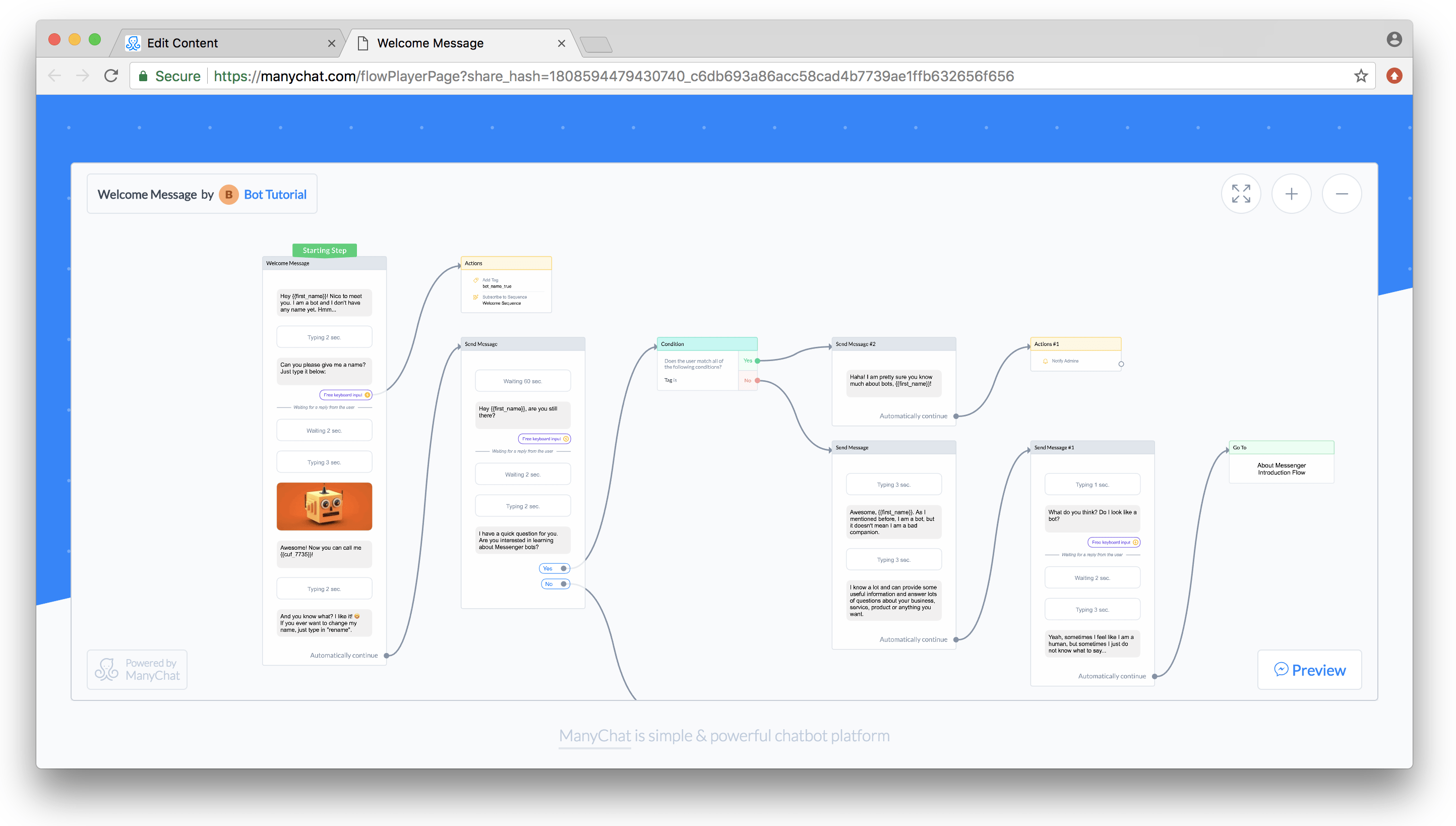The width and height of the screenshot is (1456, 826).
Task: Click the Preview button
Action: coord(1309,670)
